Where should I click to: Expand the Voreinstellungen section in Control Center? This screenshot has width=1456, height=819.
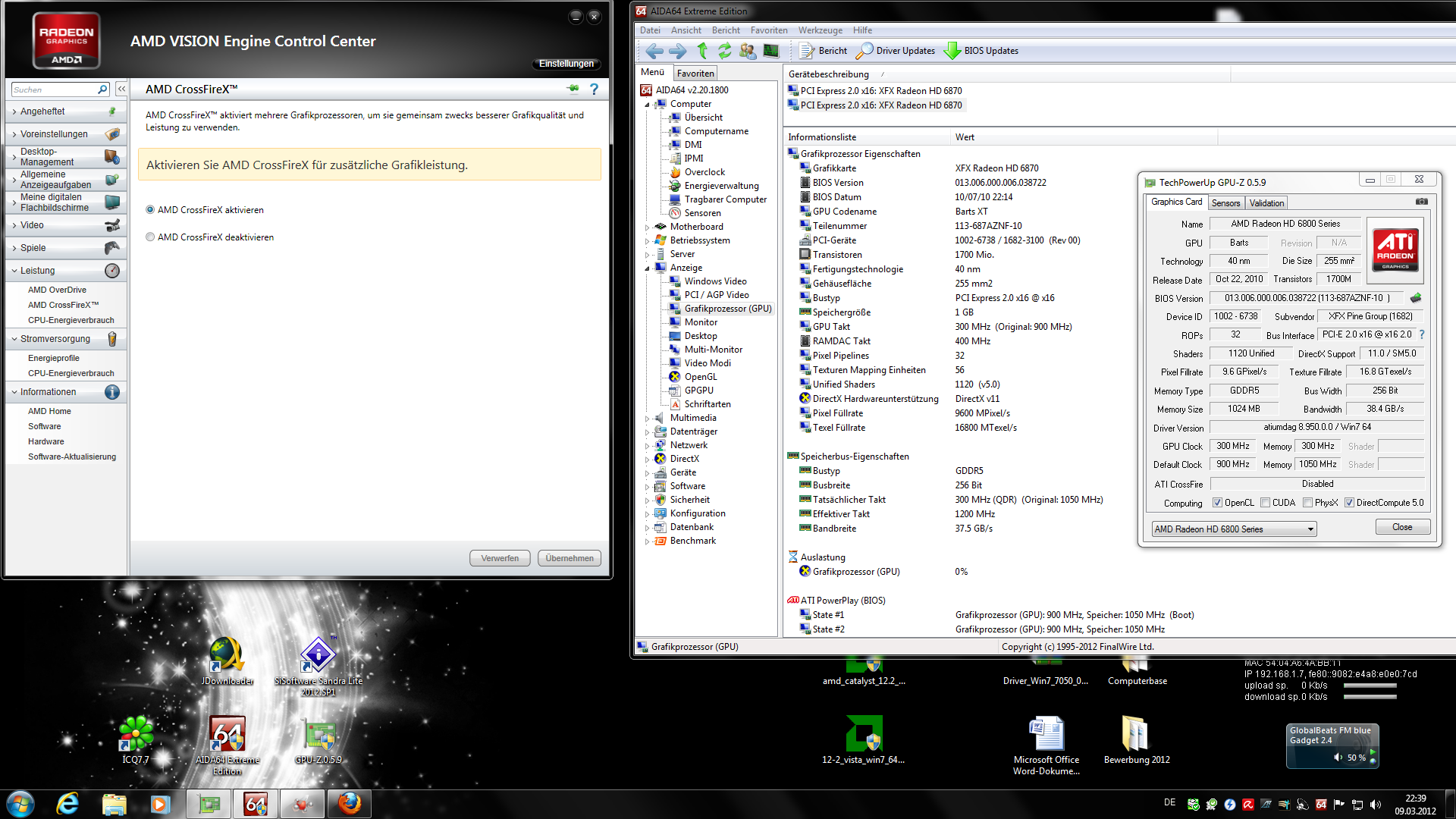[66, 134]
